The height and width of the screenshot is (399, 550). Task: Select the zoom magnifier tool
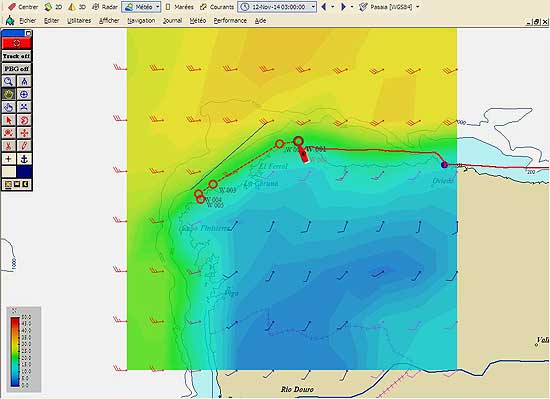(x=9, y=81)
